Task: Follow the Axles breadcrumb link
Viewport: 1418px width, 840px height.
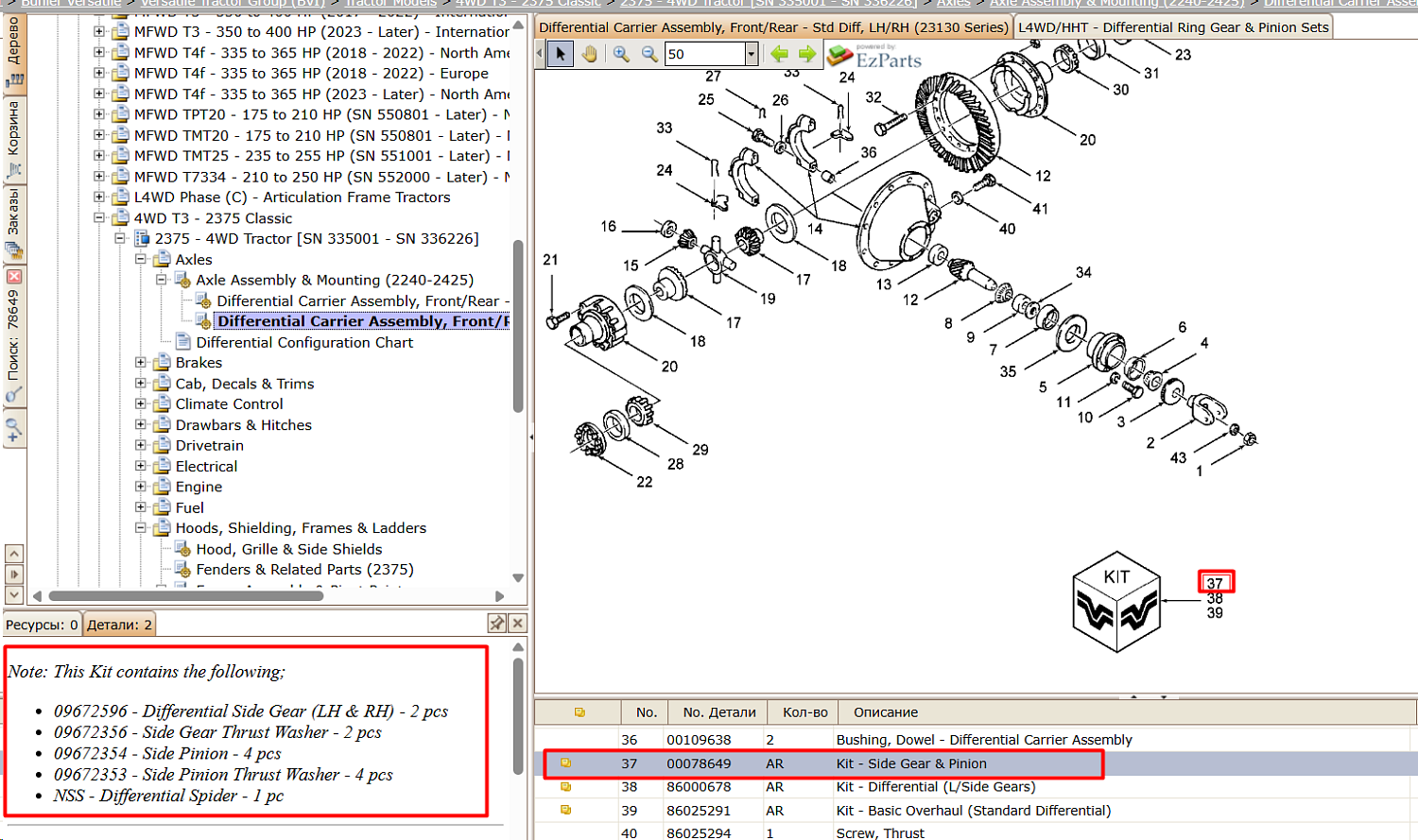Action: click(953, 3)
